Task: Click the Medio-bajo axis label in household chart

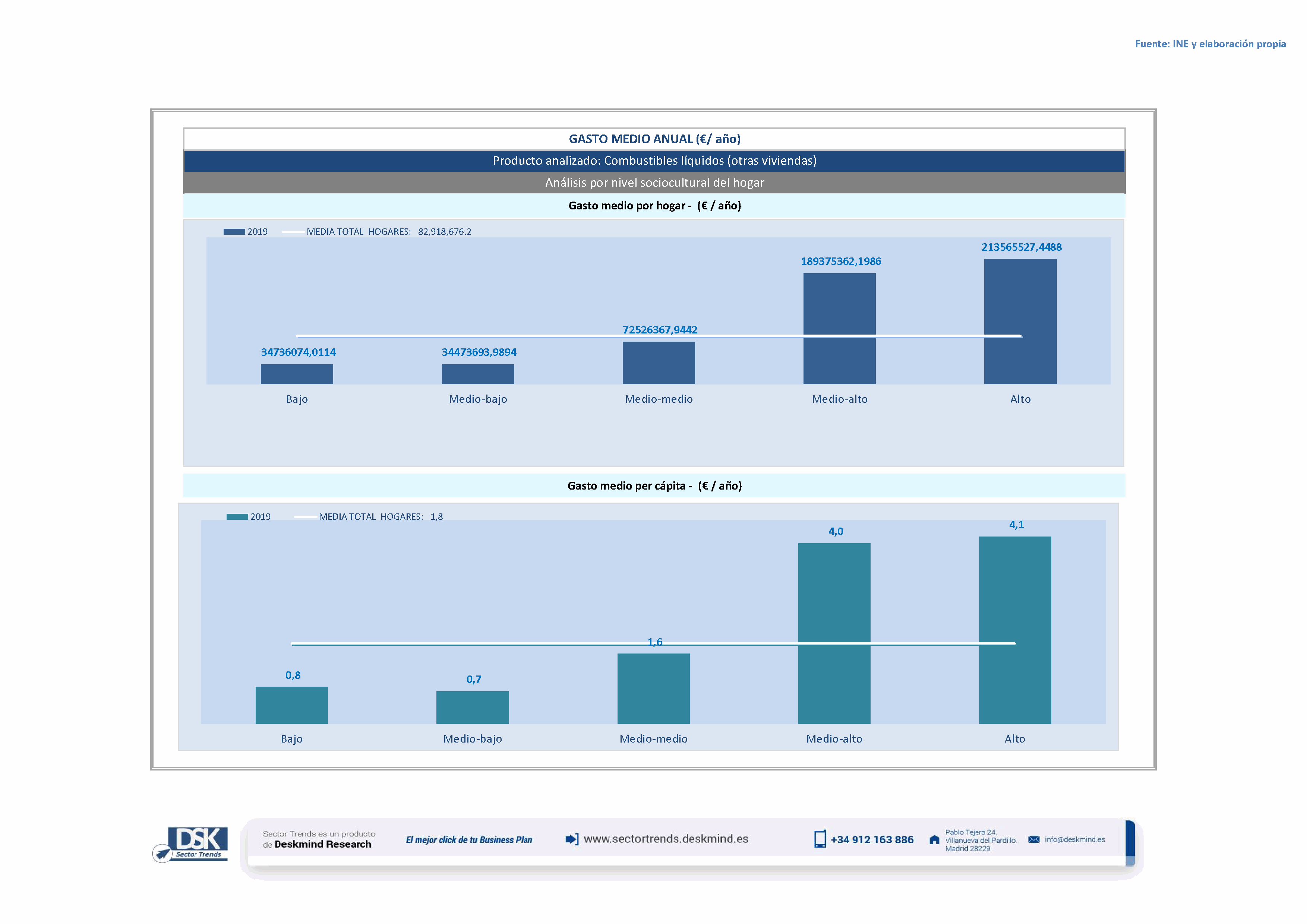Action: pos(478,399)
